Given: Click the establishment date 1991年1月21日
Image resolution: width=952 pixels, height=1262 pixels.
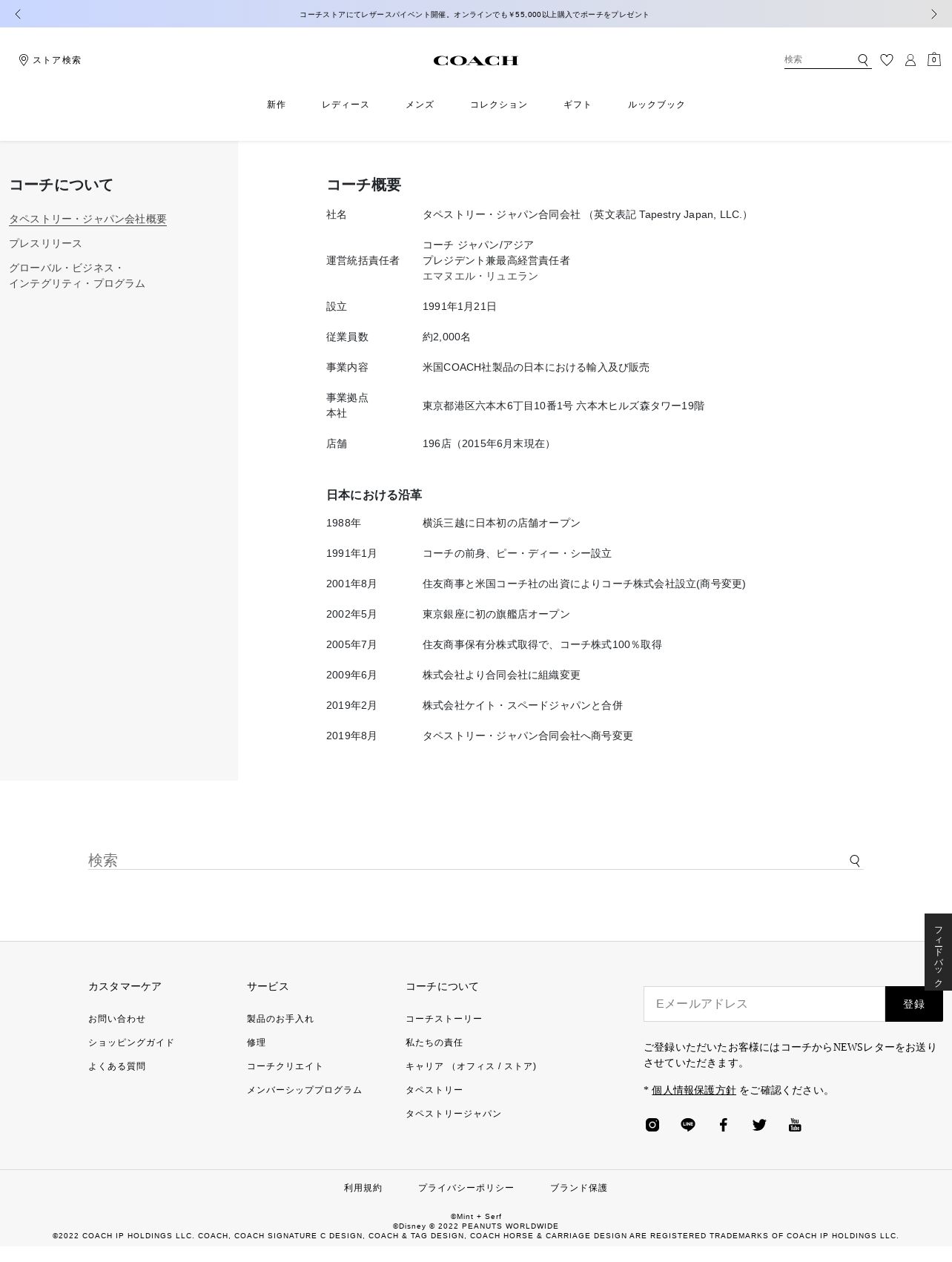Looking at the screenshot, I should tap(460, 306).
